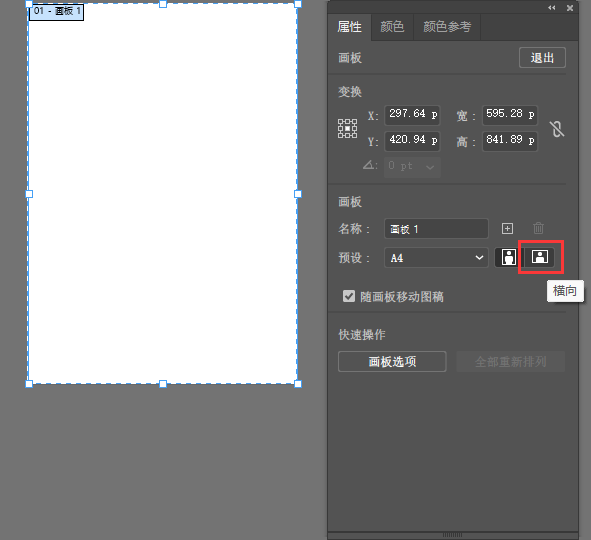This screenshot has width=591, height=540.
Task: Click the 全部重新排列 button
Action: click(x=510, y=362)
